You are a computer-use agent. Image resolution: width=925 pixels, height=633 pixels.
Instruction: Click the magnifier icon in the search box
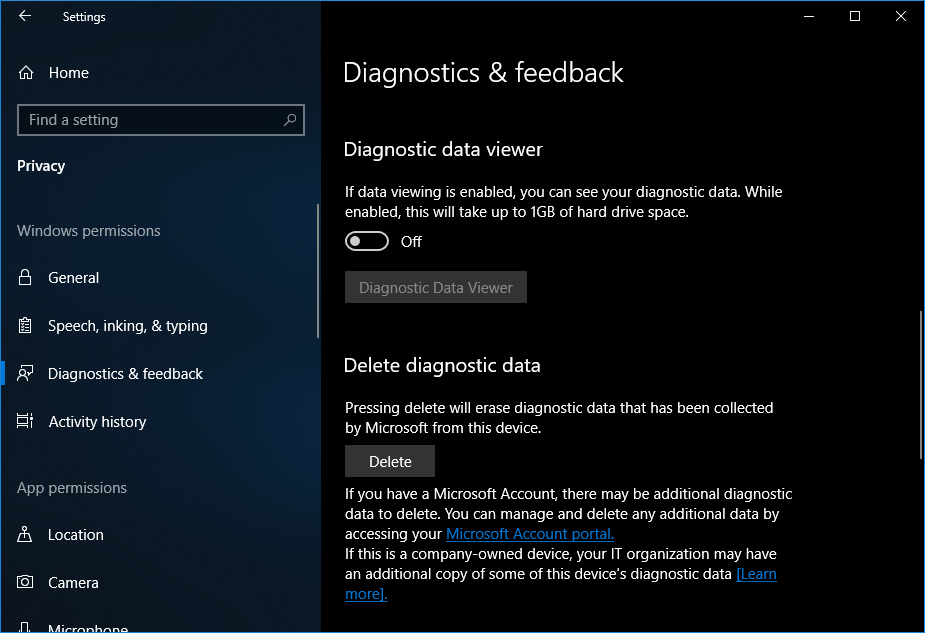tap(290, 120)
